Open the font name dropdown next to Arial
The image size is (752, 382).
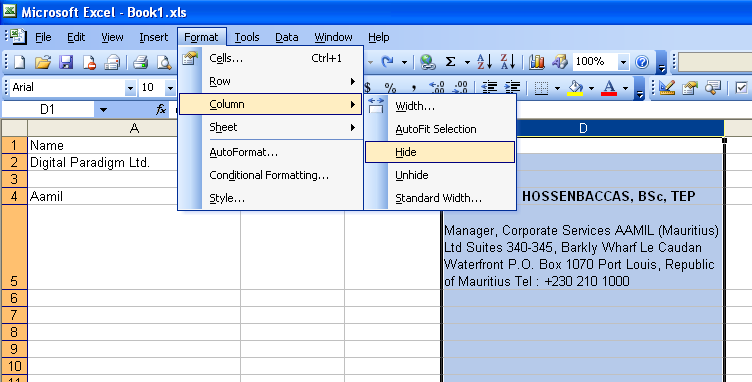click(130, 88)
